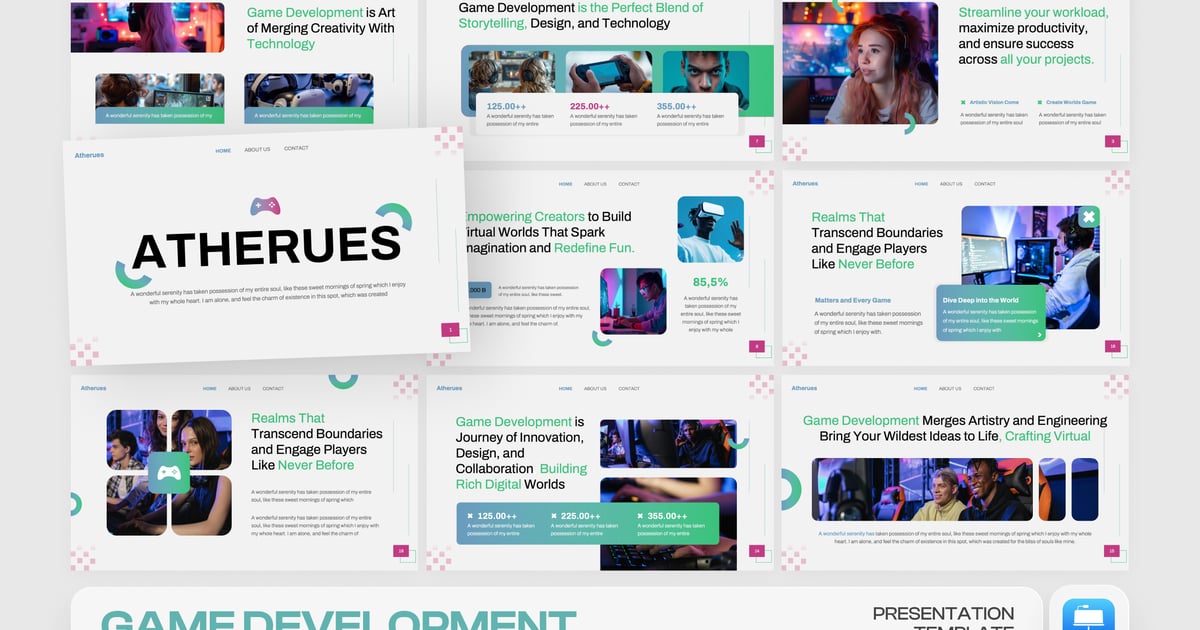Viewport: 1200px width, 630px height.
Task: Click the arrow in Dive Deep card
Action: pos(1040,335)
